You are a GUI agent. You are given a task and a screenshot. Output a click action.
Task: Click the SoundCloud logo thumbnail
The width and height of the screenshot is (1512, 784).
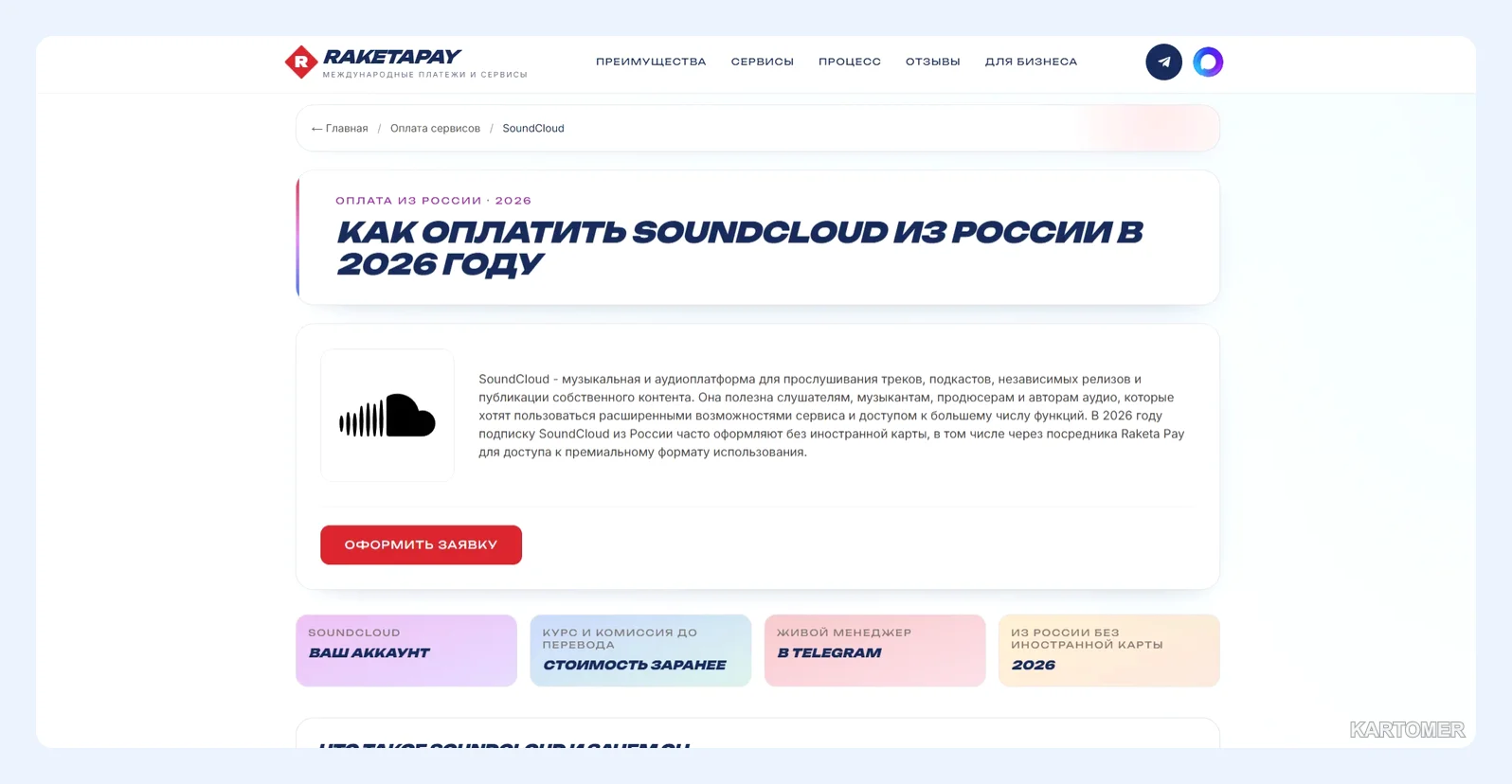[x=387, y=416]
